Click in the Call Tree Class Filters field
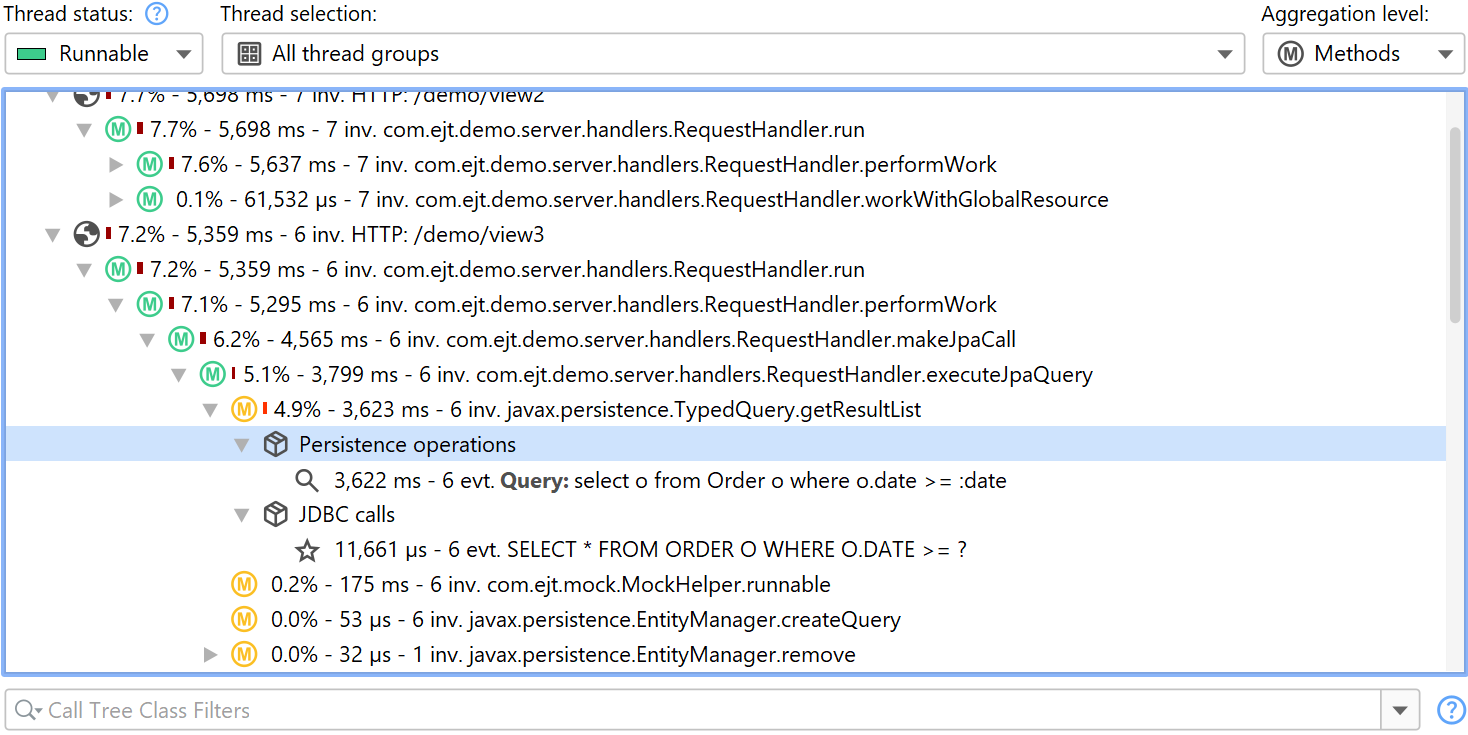Image resolution: width=1468 pixels, height=735 pixels. 700,710
